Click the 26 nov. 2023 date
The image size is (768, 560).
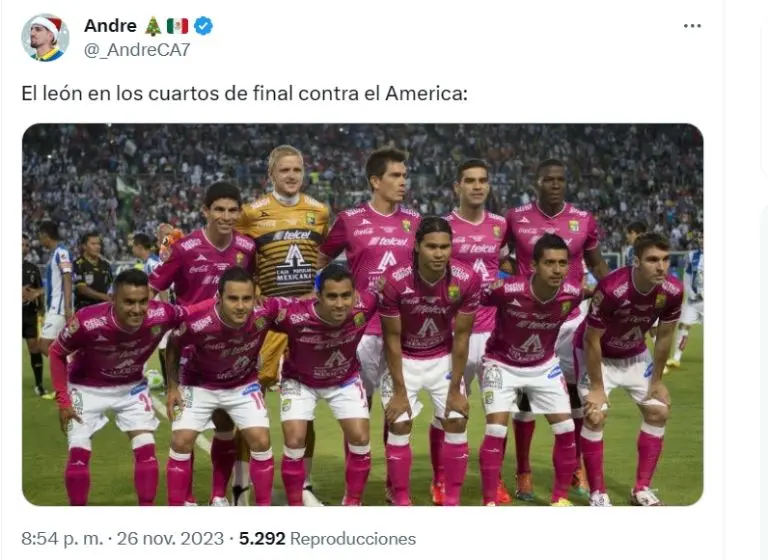coord(170,538)
